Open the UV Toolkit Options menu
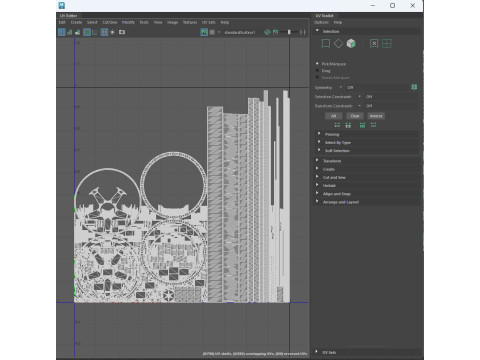The width and height of the screenshot is (480, 360). (x=322, y=22)
